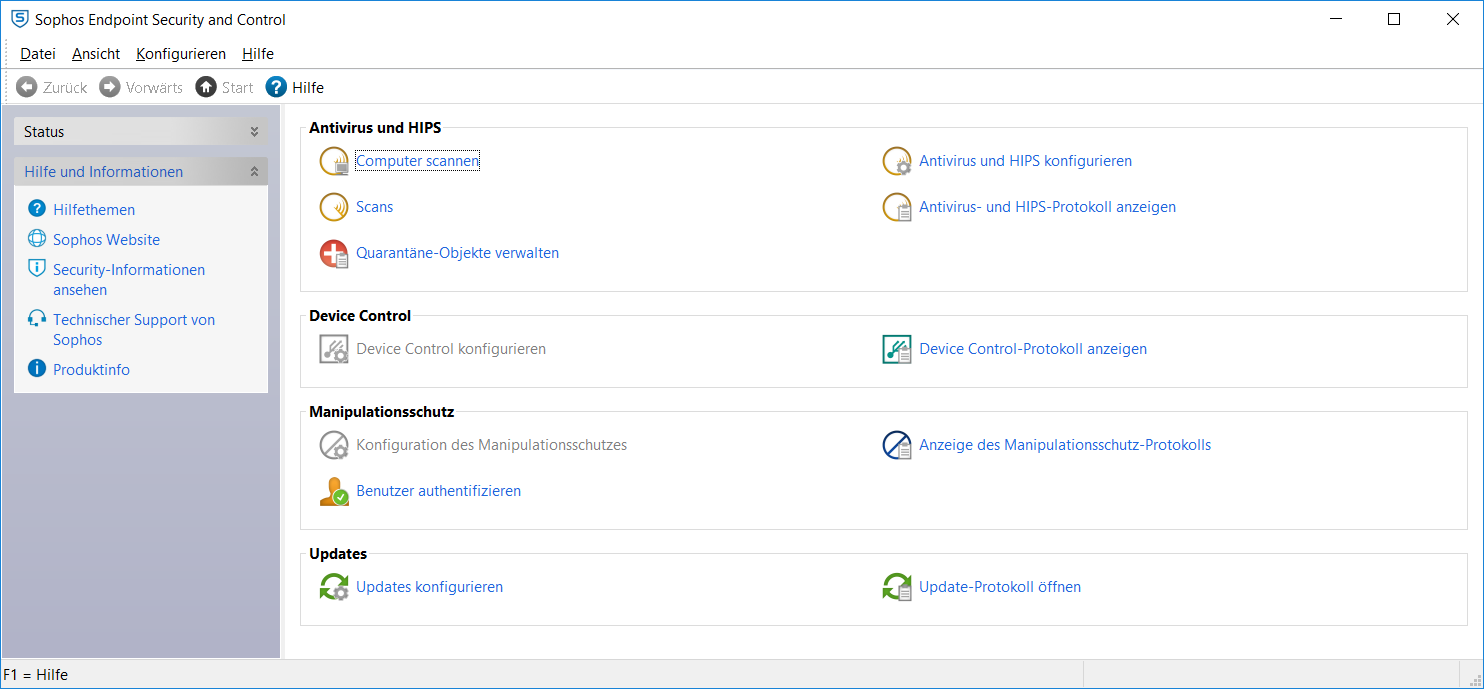Collapse the Hilfe und Informationen panel
Viewport: 1484px width, 689px height.
coord(254,172)
